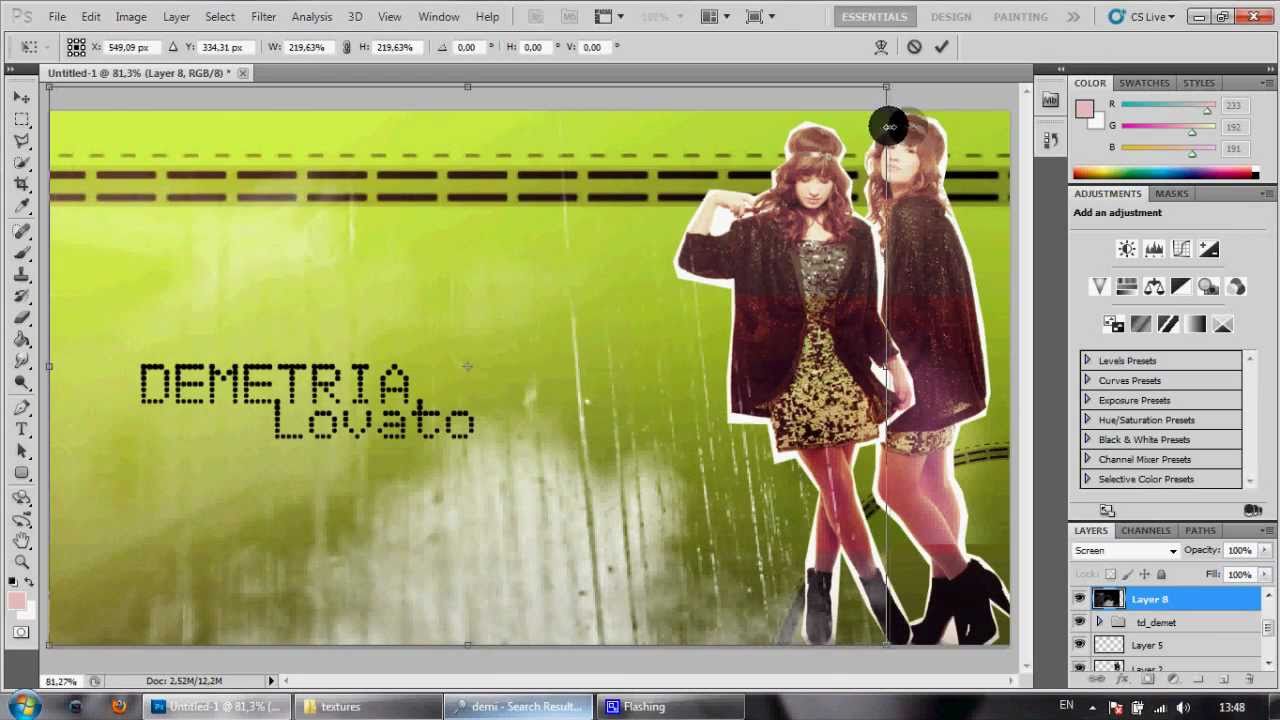This screenshot has height=720, width=1280.
Task: Select the Clone Stamp tool
Action: [22, 274]
